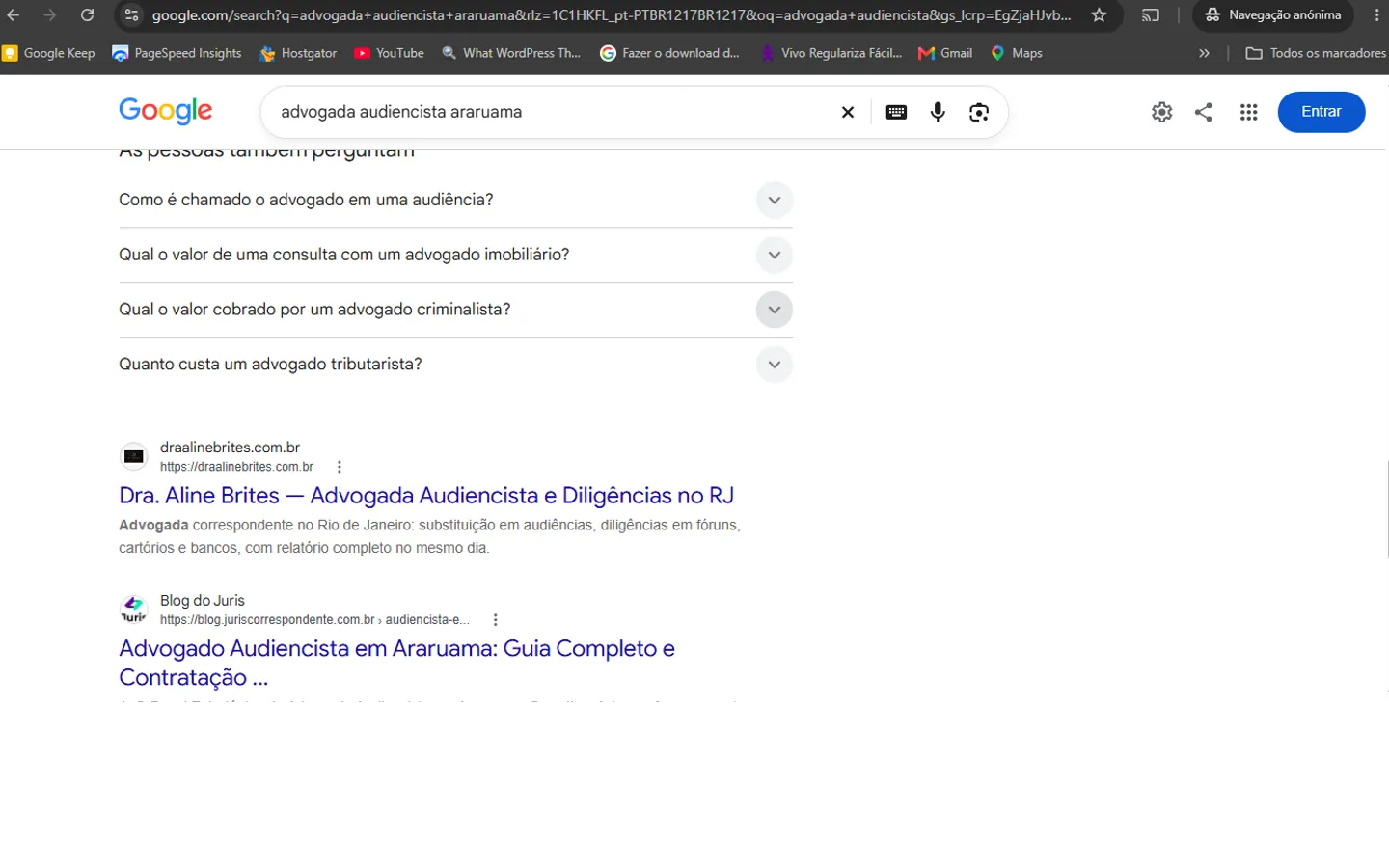The image size is (1389, 868).
Task: Click the address bar URL text
Action: point(612,15)
